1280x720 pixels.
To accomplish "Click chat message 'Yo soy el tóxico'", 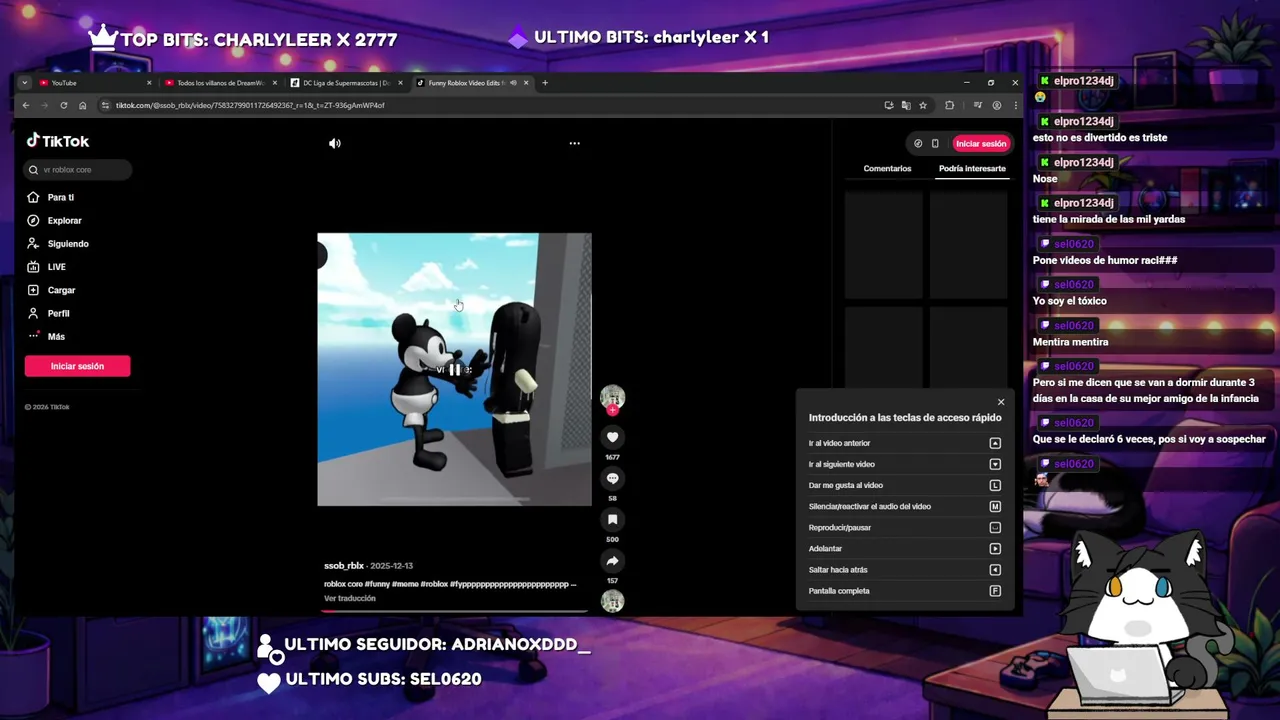I will (x=1069, y=301).
